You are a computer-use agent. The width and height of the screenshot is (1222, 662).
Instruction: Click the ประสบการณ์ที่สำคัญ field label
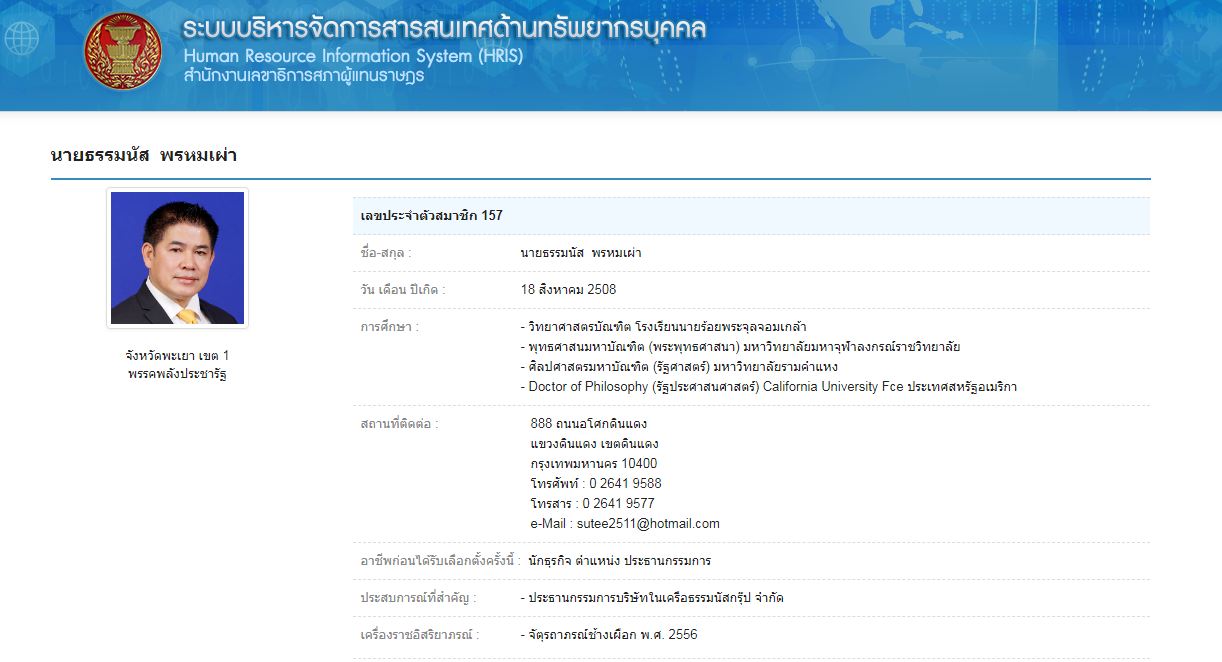click(418, 598)
